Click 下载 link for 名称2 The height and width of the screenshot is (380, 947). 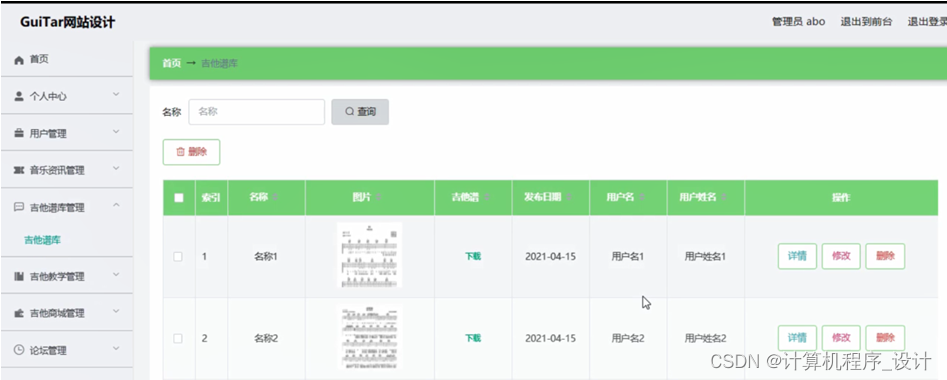click(x=473, y=338)
